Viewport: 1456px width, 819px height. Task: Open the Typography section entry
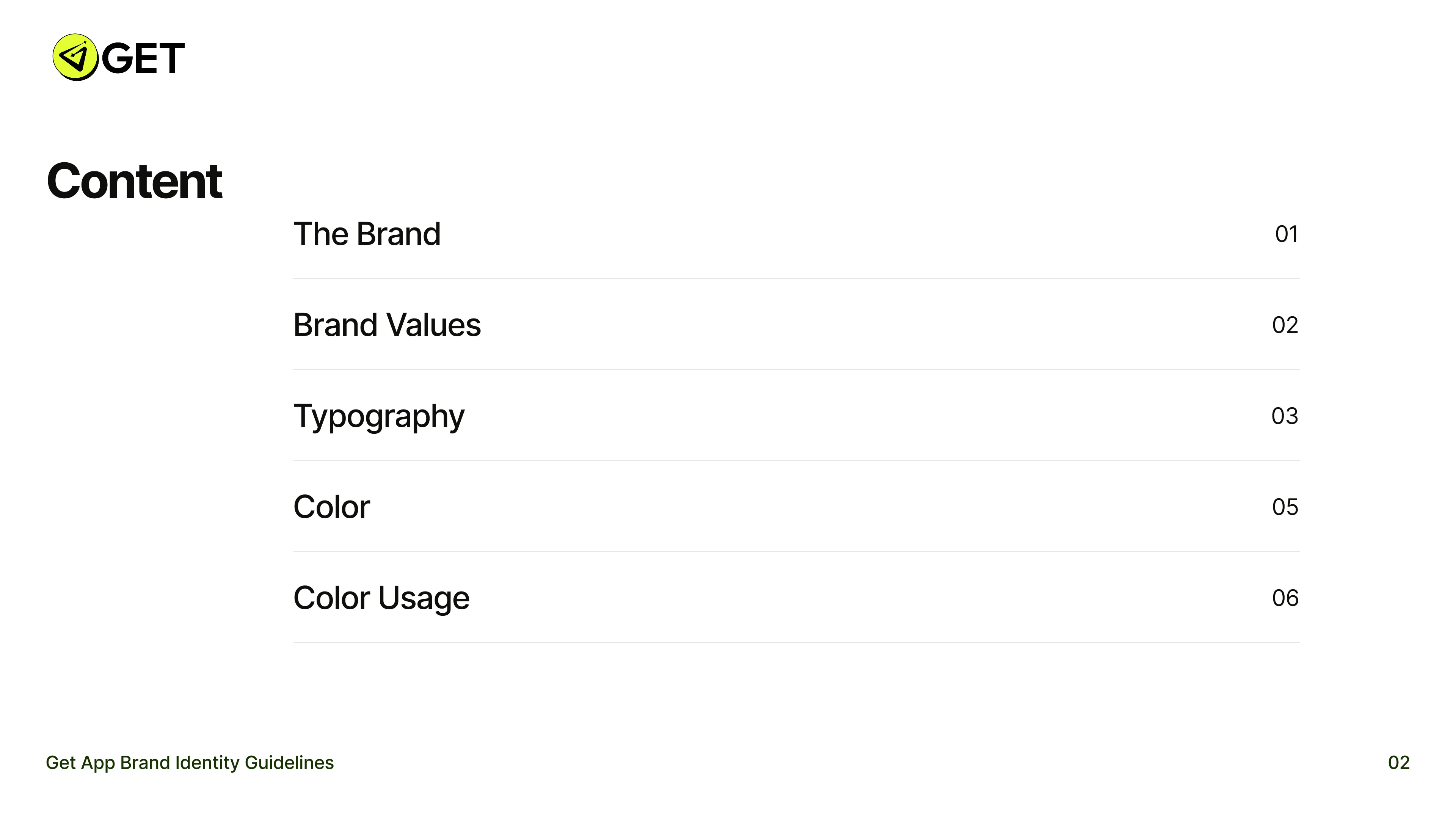pos(379,417)
